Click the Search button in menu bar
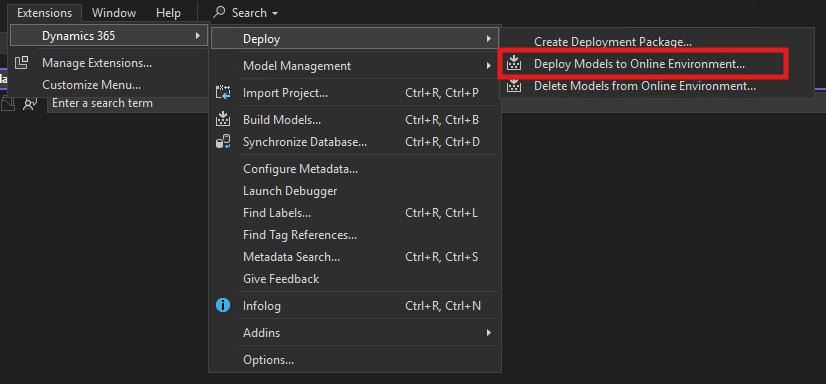This screenshot has width=826, height=384. click(245, 13)
